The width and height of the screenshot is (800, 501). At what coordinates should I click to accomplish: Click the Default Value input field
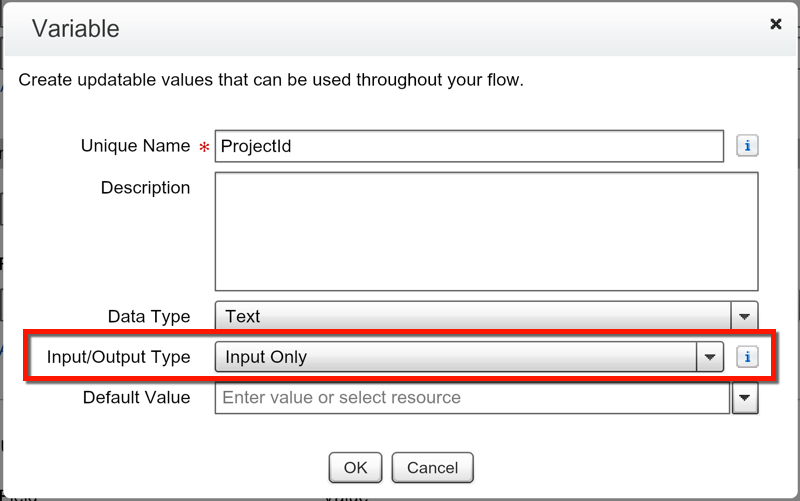click(x=472, y=398)
